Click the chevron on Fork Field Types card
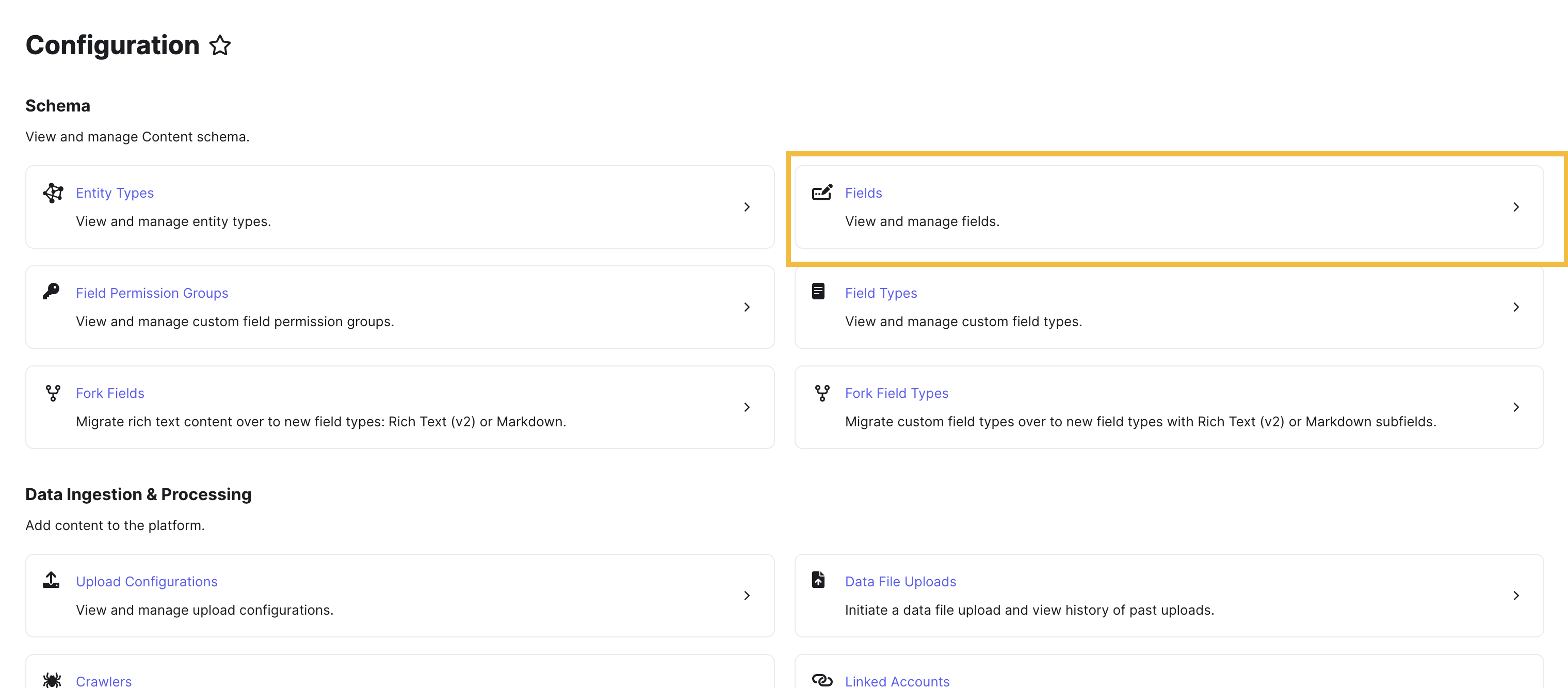The height and width of the screenshot is (688, 1568). [1516, 407]
